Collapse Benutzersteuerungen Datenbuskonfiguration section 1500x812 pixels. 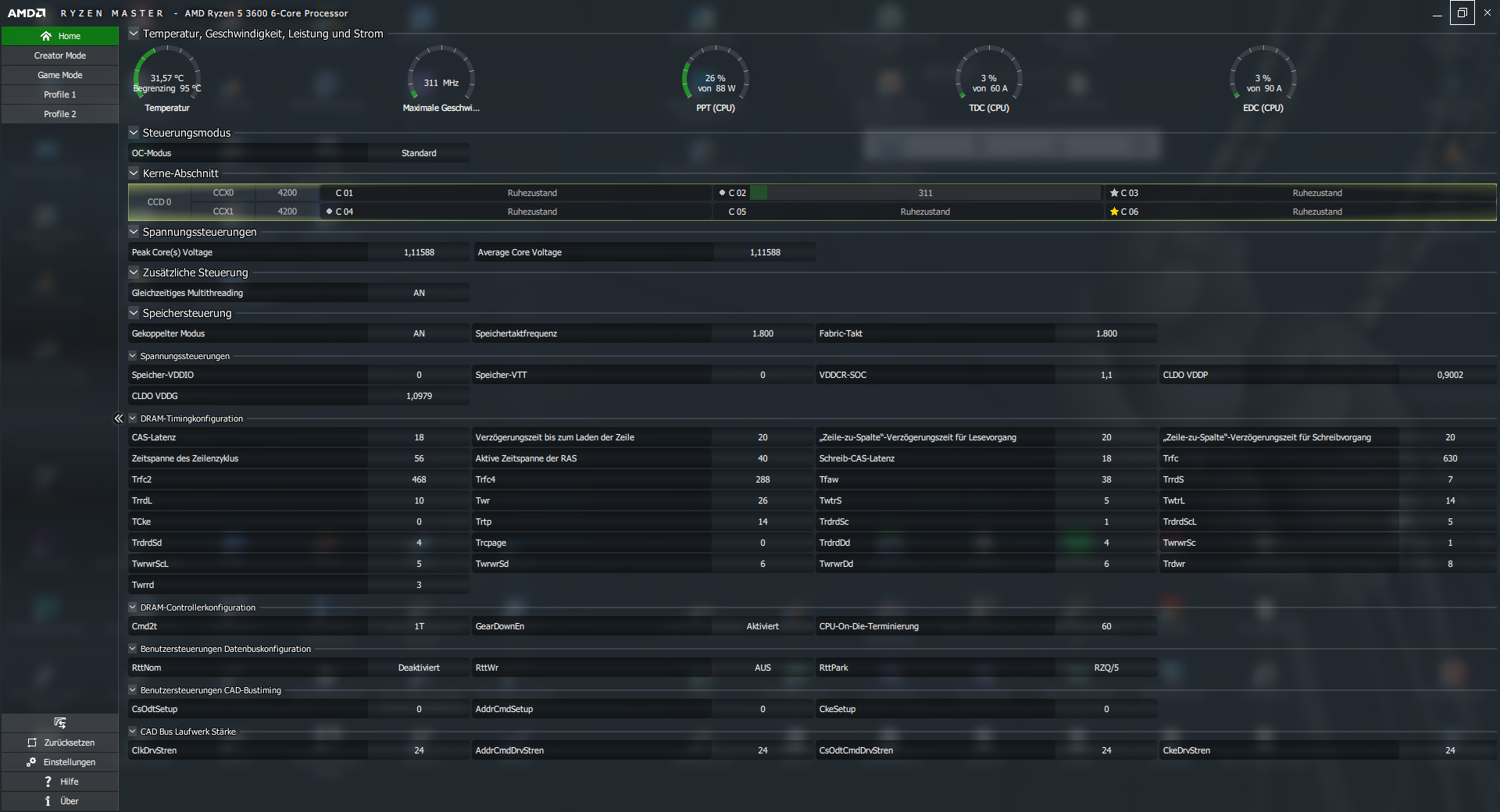(x=133, y=649)
